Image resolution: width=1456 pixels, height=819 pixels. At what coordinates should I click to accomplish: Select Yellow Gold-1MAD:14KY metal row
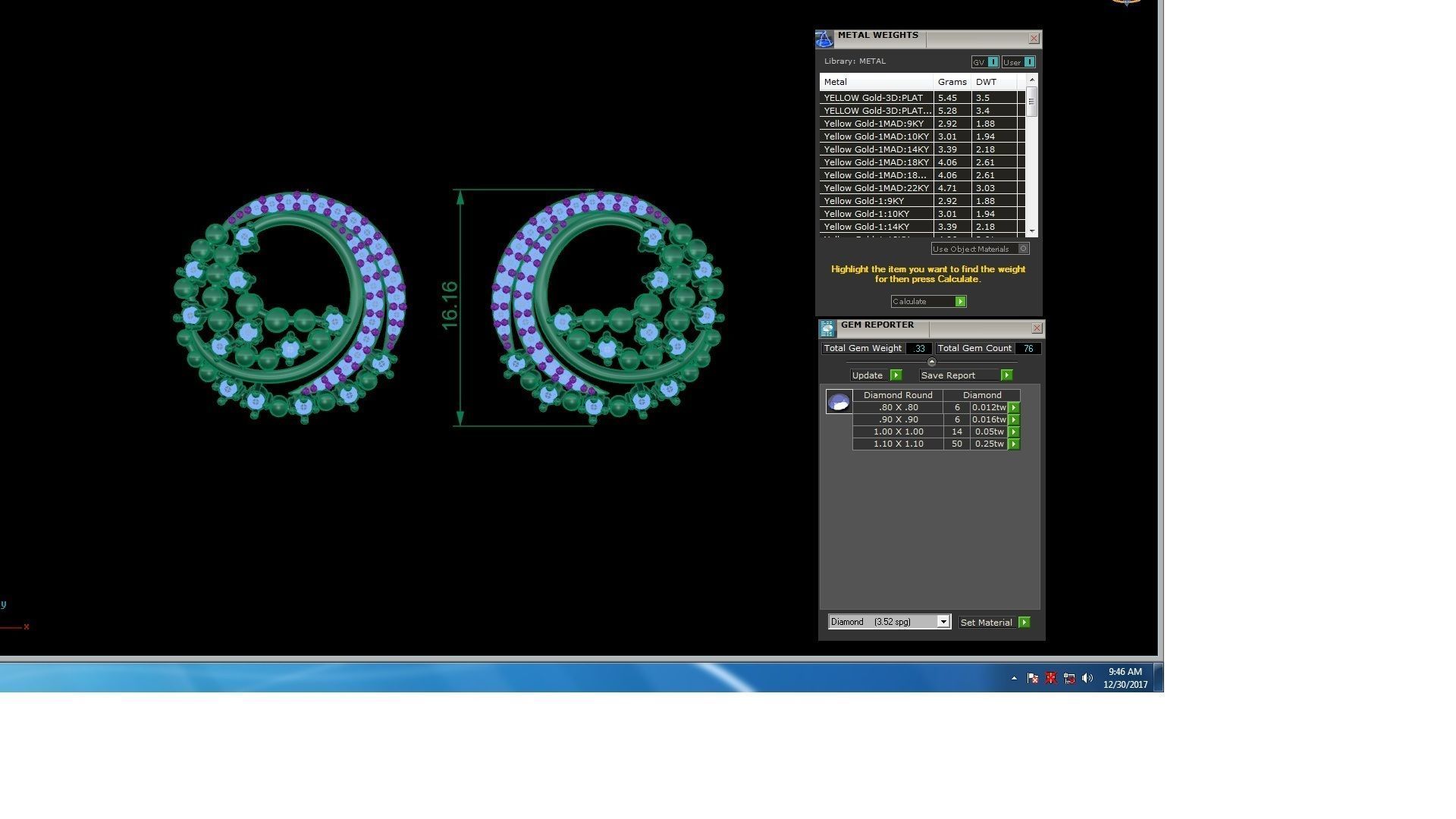[876, 149]
